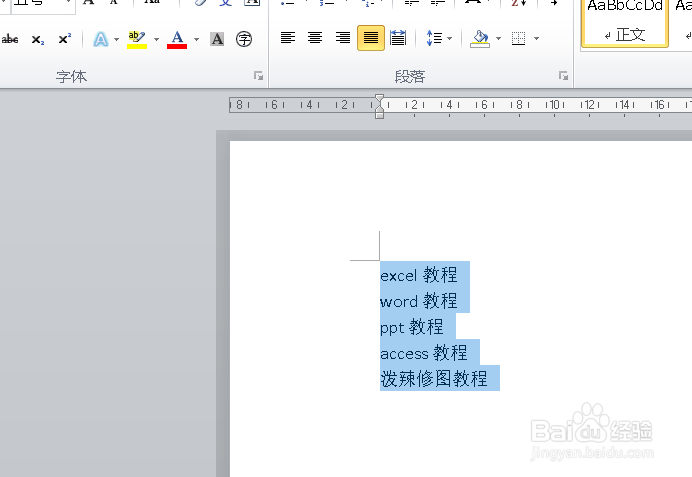Click the first line indent marker on the ruler
The width and height of the screenshot is (692, 477).
coord(380,98)
